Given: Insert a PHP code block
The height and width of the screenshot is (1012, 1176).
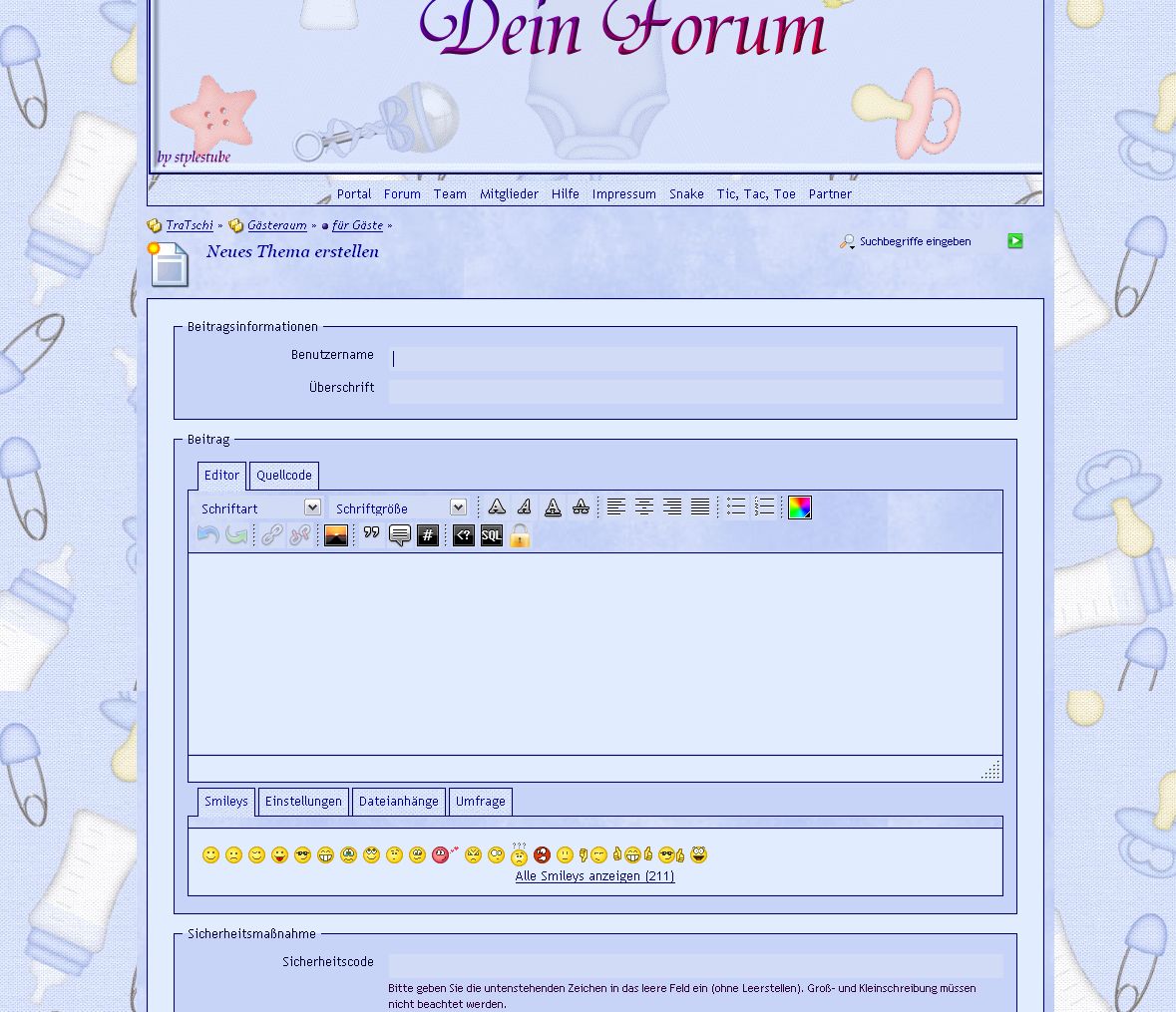Looking at the screenshot, I should pos(464,536).
